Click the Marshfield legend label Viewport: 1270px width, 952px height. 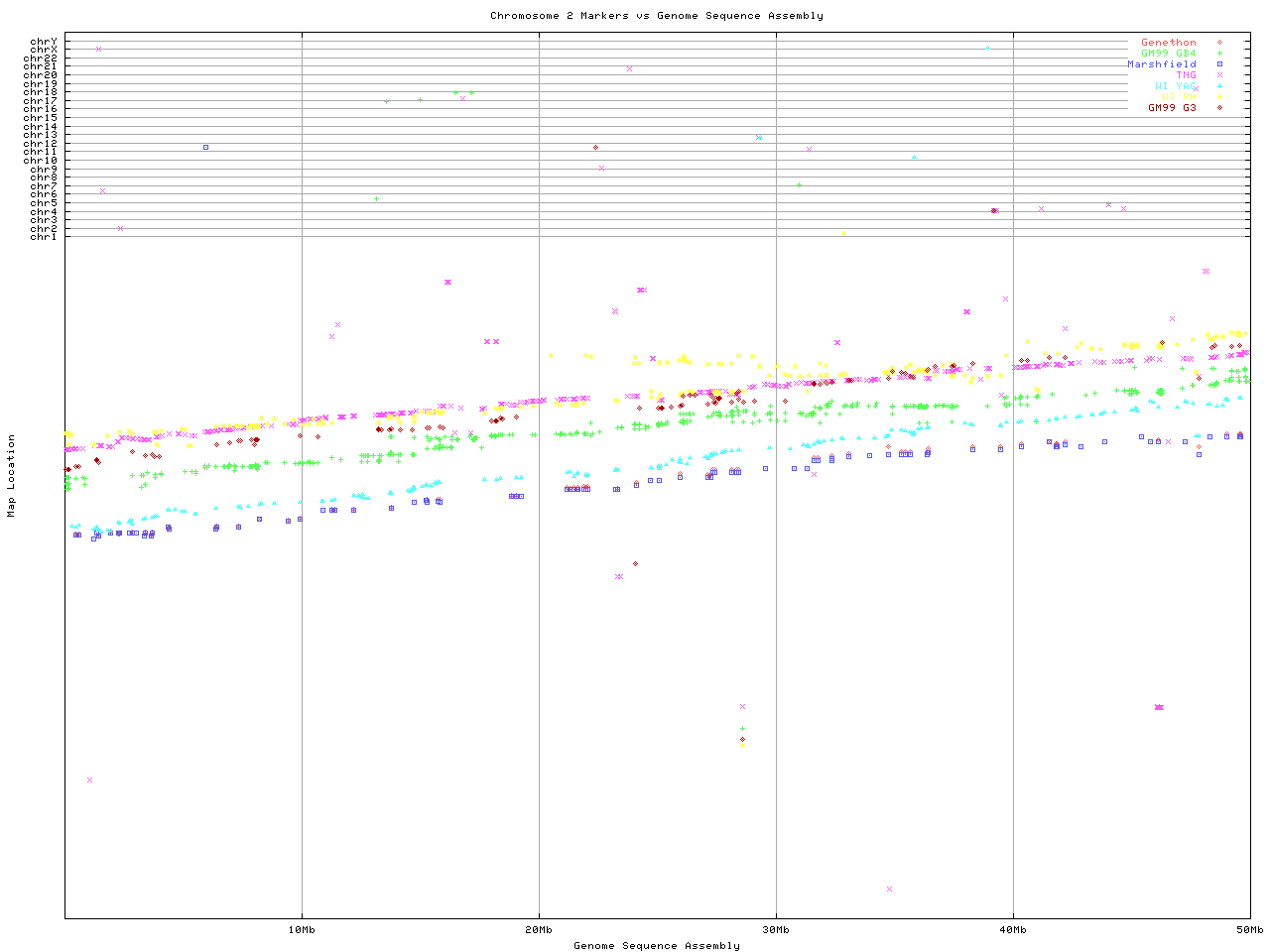1162,64
